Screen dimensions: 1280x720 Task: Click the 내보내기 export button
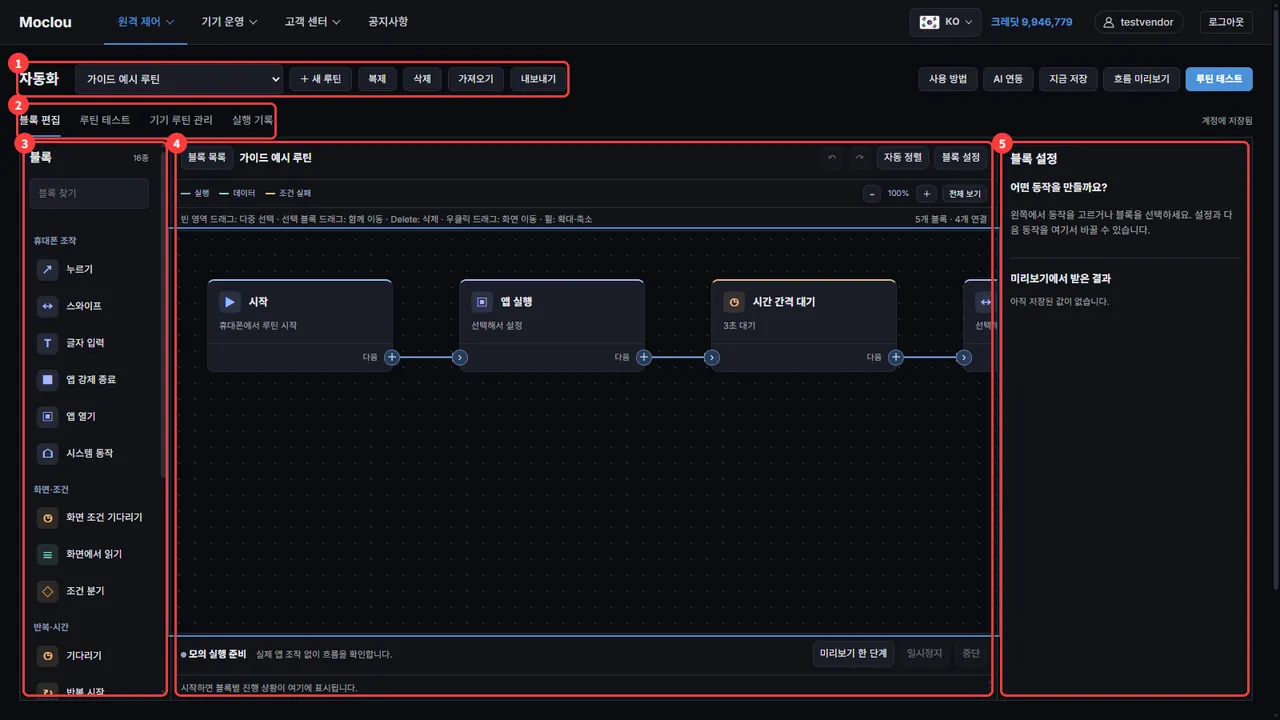(x=538, y=79)
